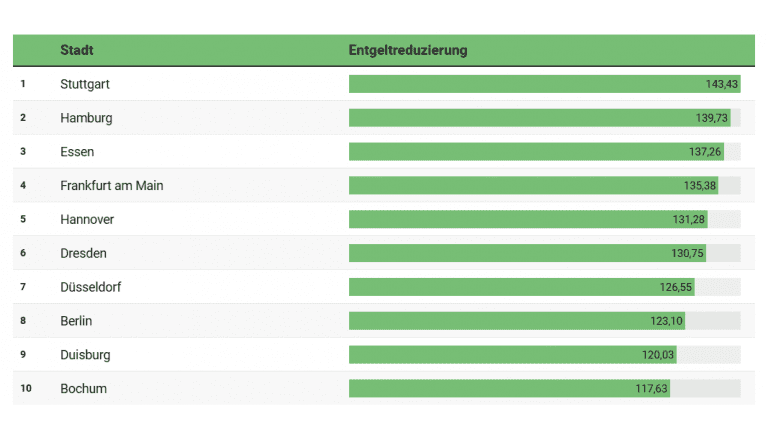Select the Berlin row label

point(76,321)
